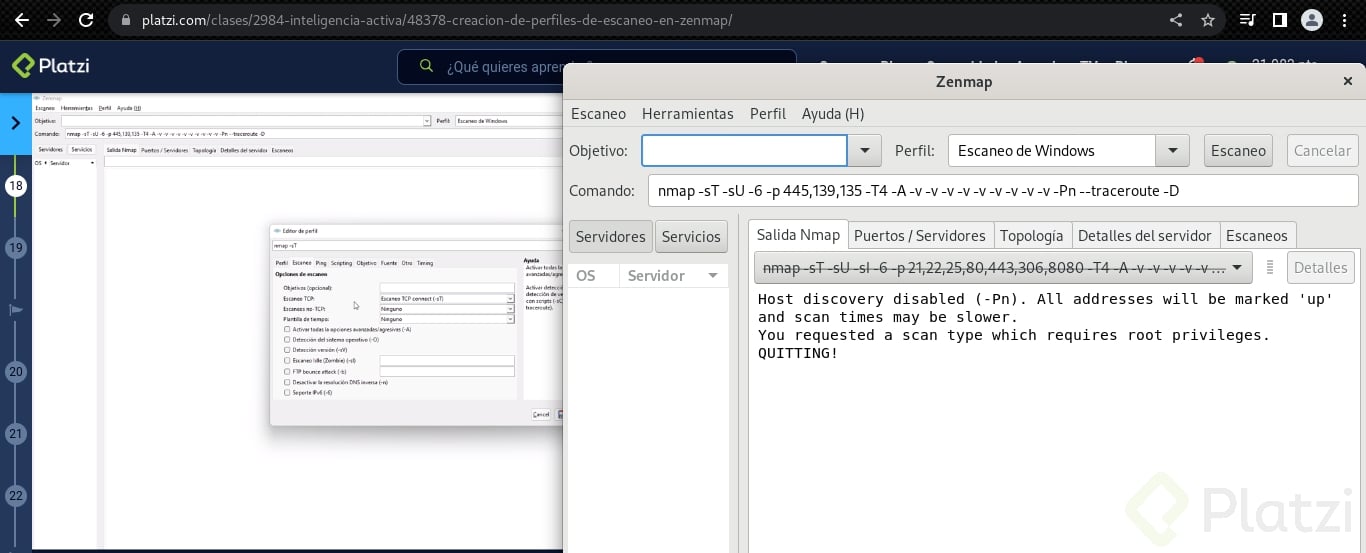Open Timing tab in video's profile editor

[x=425, y=263]
